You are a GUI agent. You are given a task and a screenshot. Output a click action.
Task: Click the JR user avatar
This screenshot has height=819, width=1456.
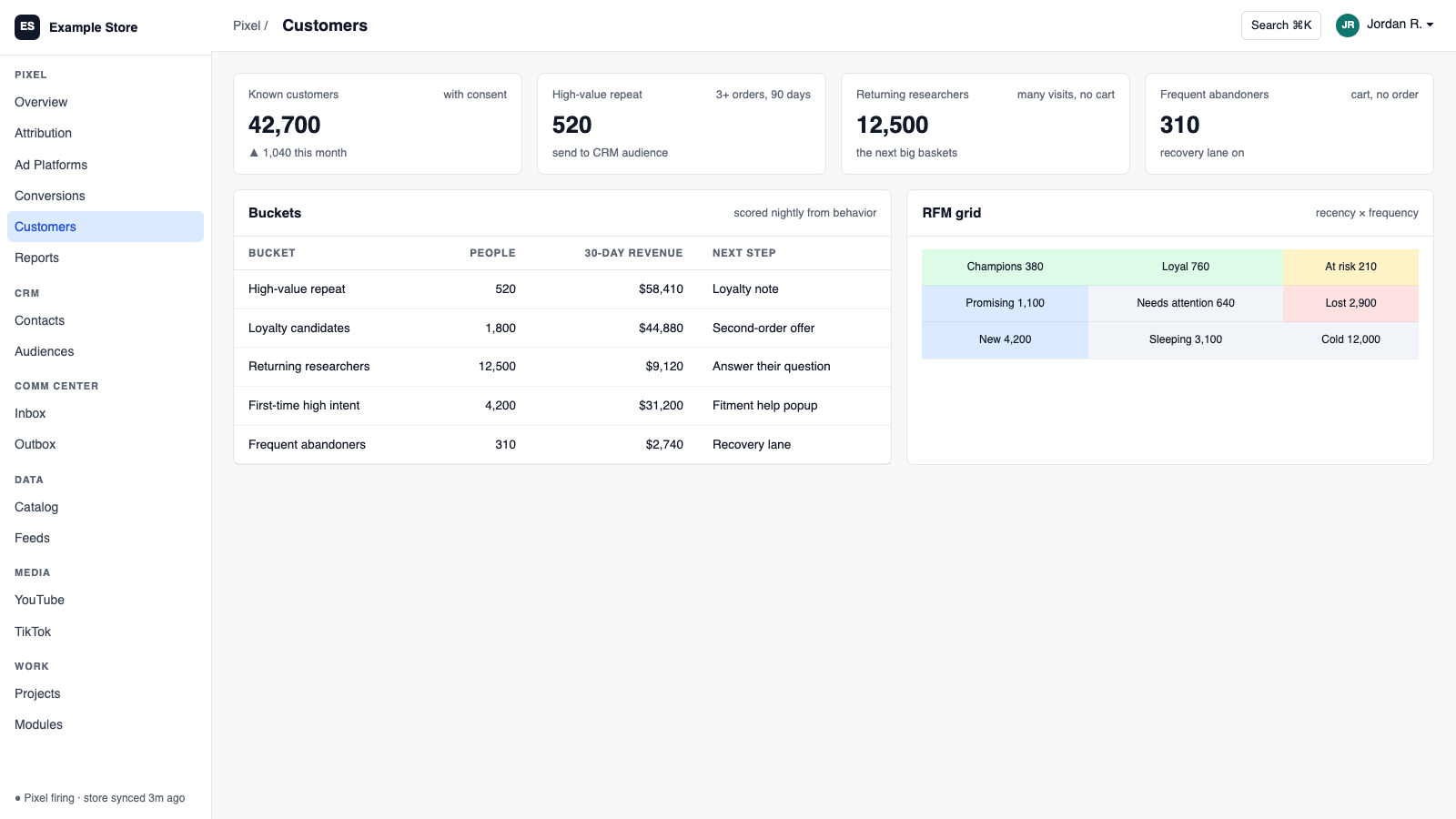pos(1348,25)
